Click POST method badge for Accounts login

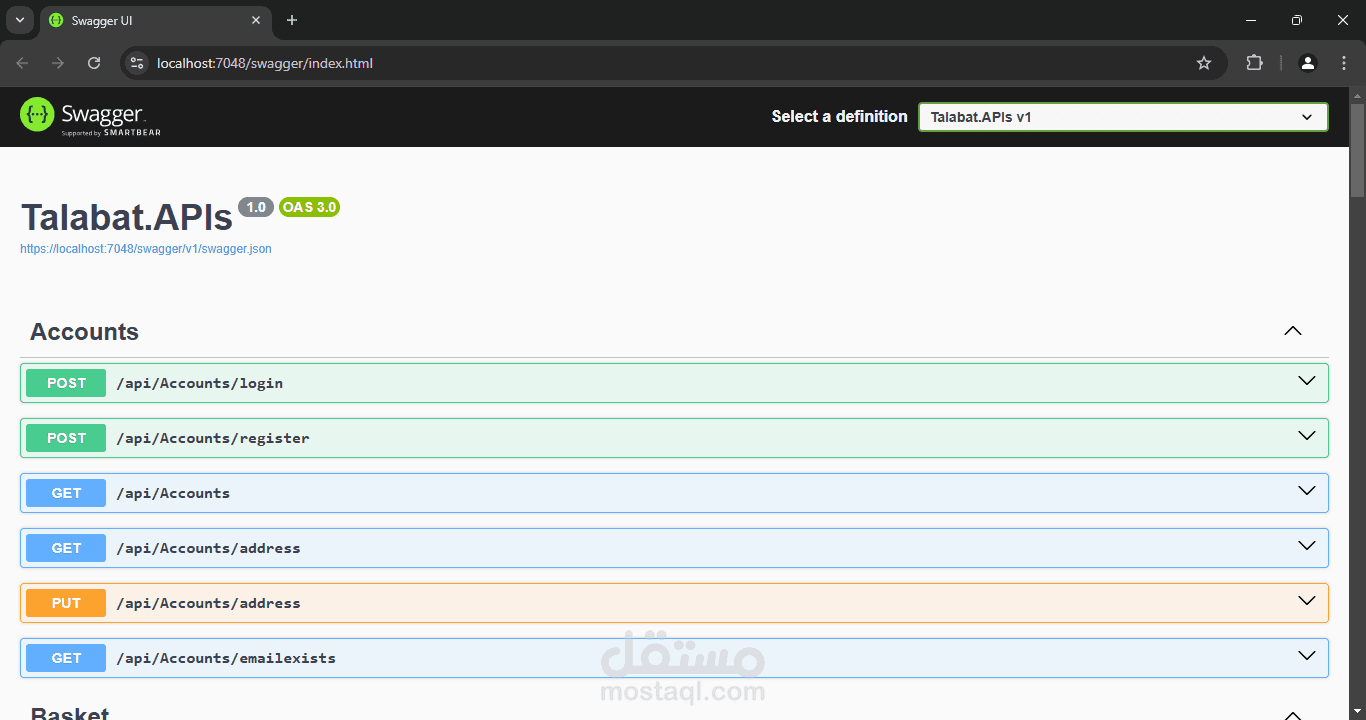(x=66, y=383)
